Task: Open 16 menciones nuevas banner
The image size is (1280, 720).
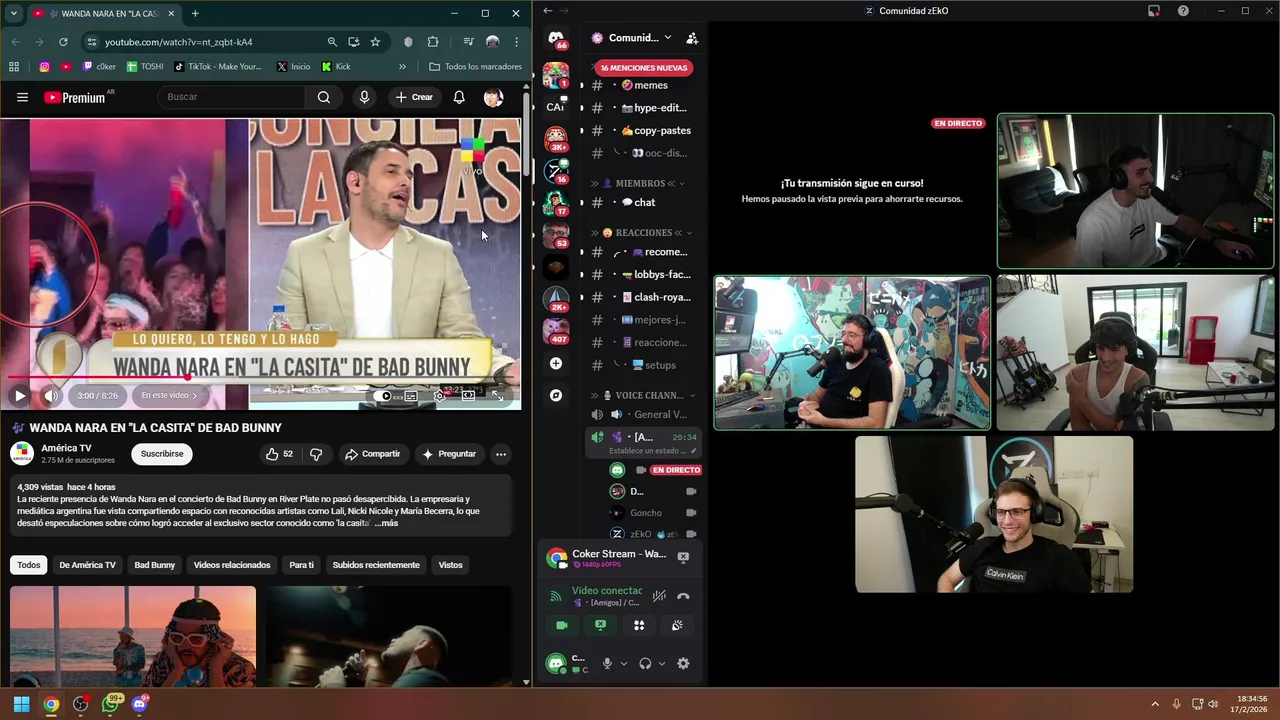Action: 643,68
